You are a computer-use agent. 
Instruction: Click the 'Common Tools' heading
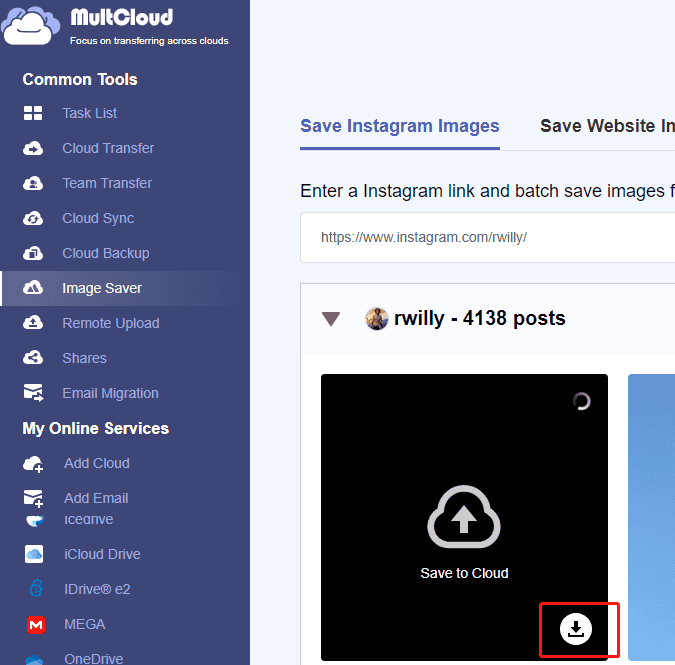(80, 79)
